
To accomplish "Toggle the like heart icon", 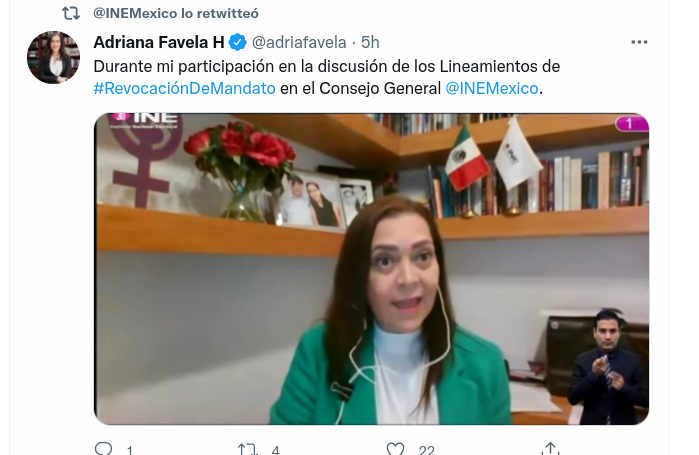I will 395,448.
